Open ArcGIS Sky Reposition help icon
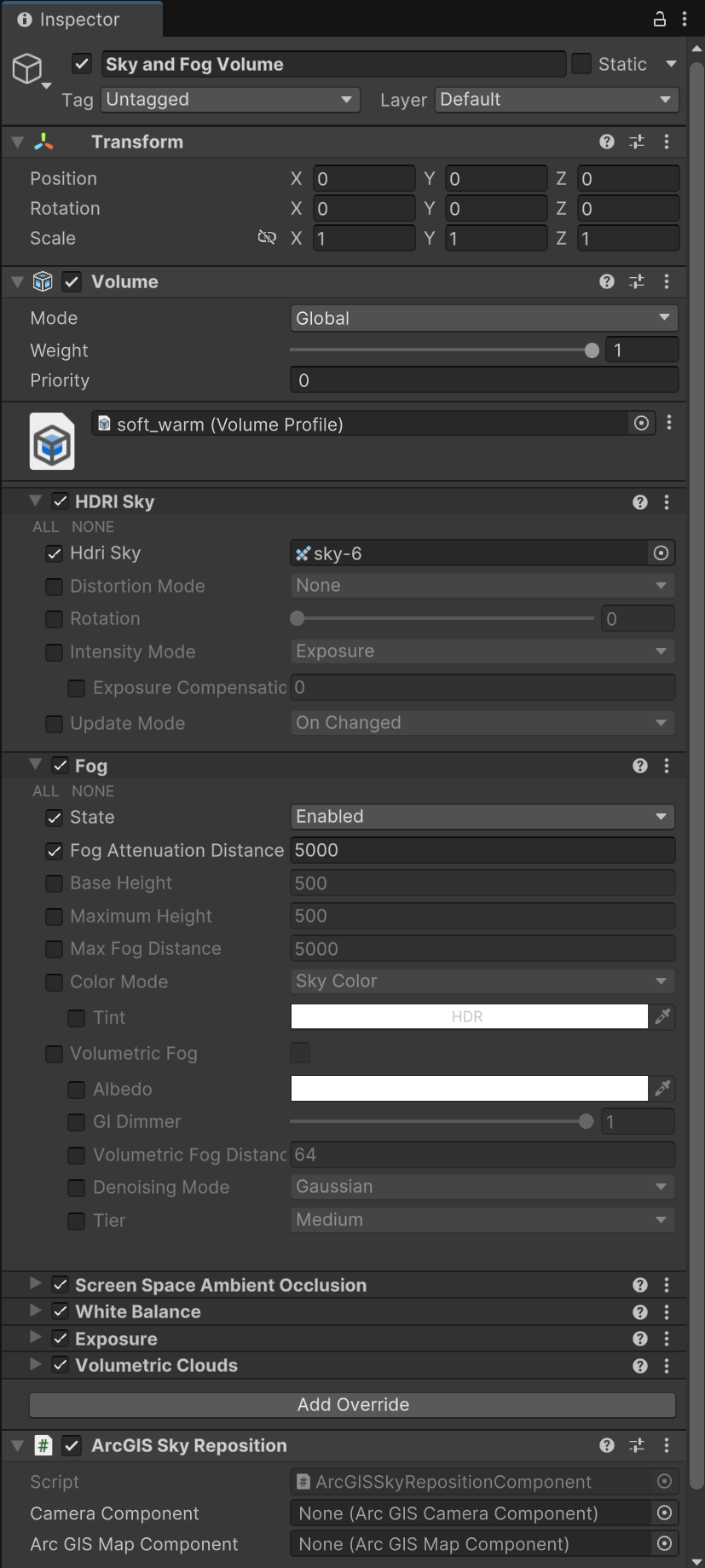705x1568 pixels. [x=607, y=1445]
